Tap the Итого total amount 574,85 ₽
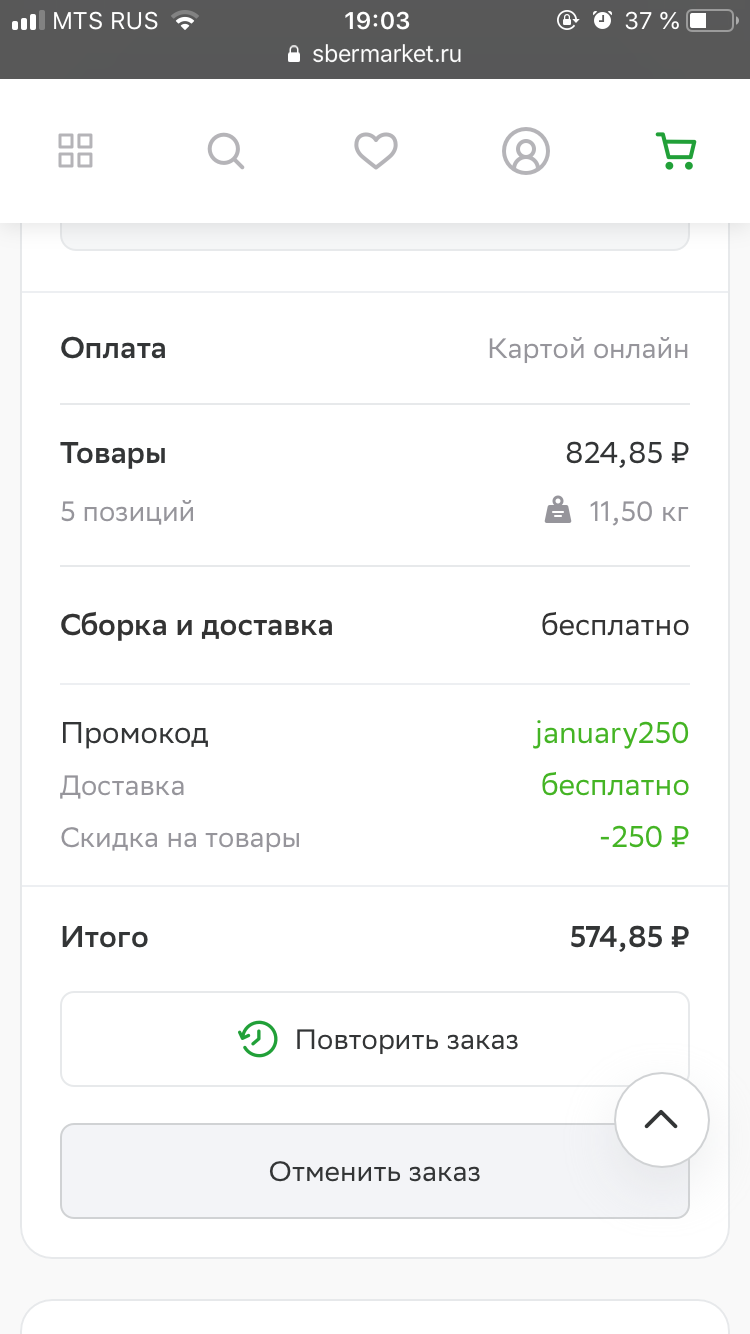The image size is (750, 1334). [630, 937]
